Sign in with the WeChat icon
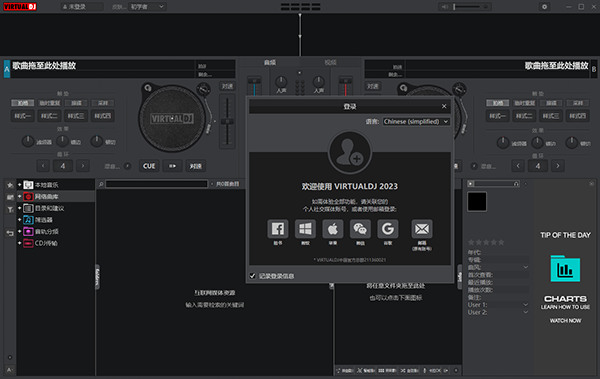This screenshot has width=600, height=379. 360,229
